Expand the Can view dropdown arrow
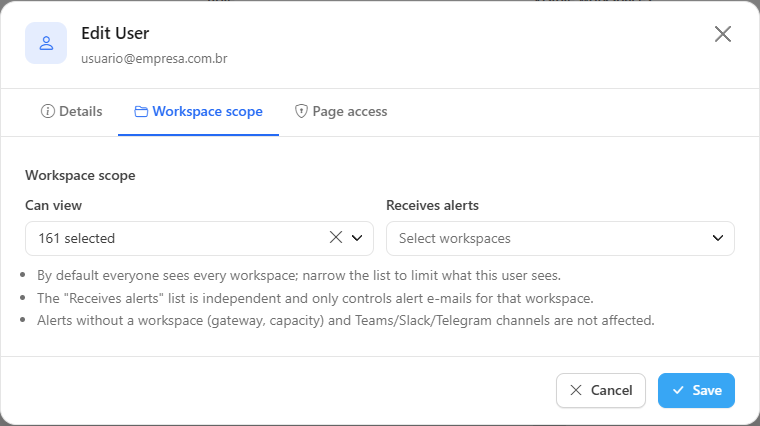 tap(357, 238)
